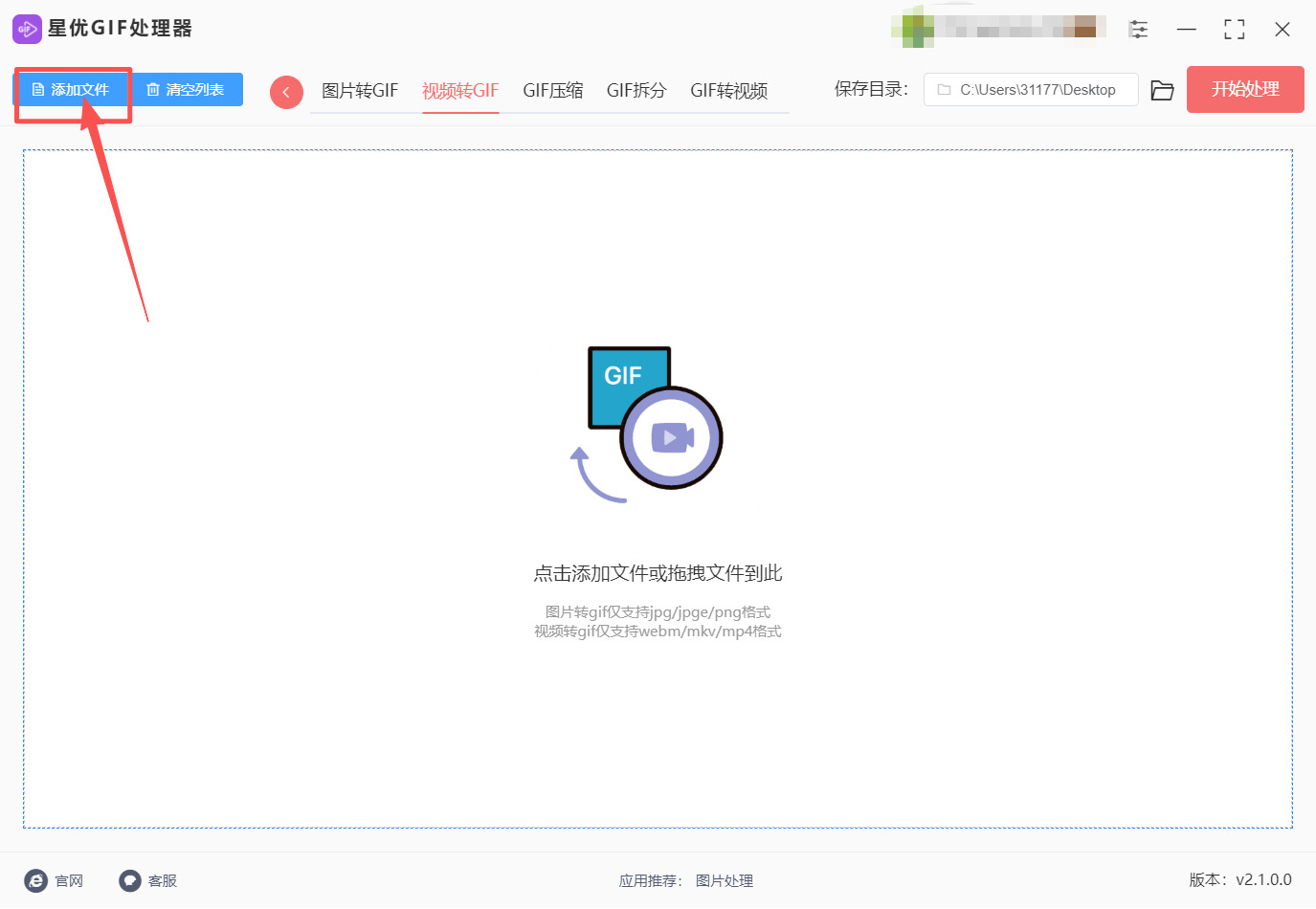Open the settings sliders icon near the avatar

pos(1138,29)
